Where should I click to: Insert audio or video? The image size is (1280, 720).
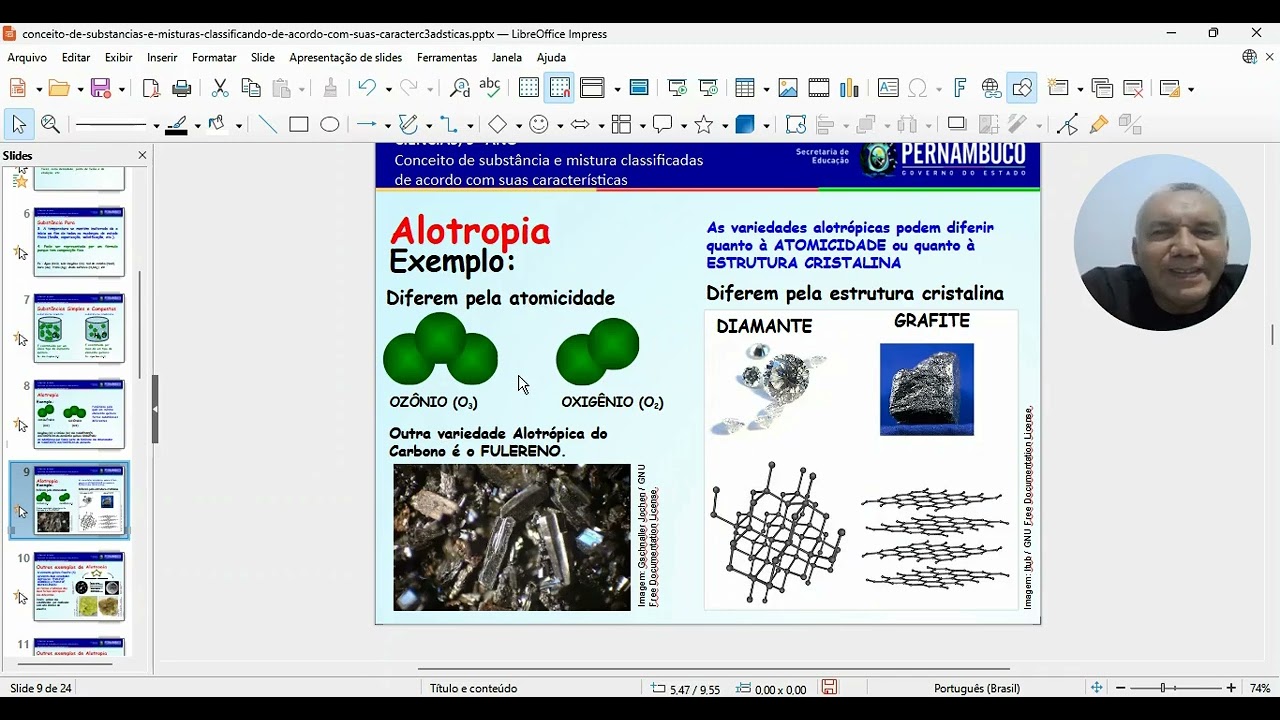[819, 88]
